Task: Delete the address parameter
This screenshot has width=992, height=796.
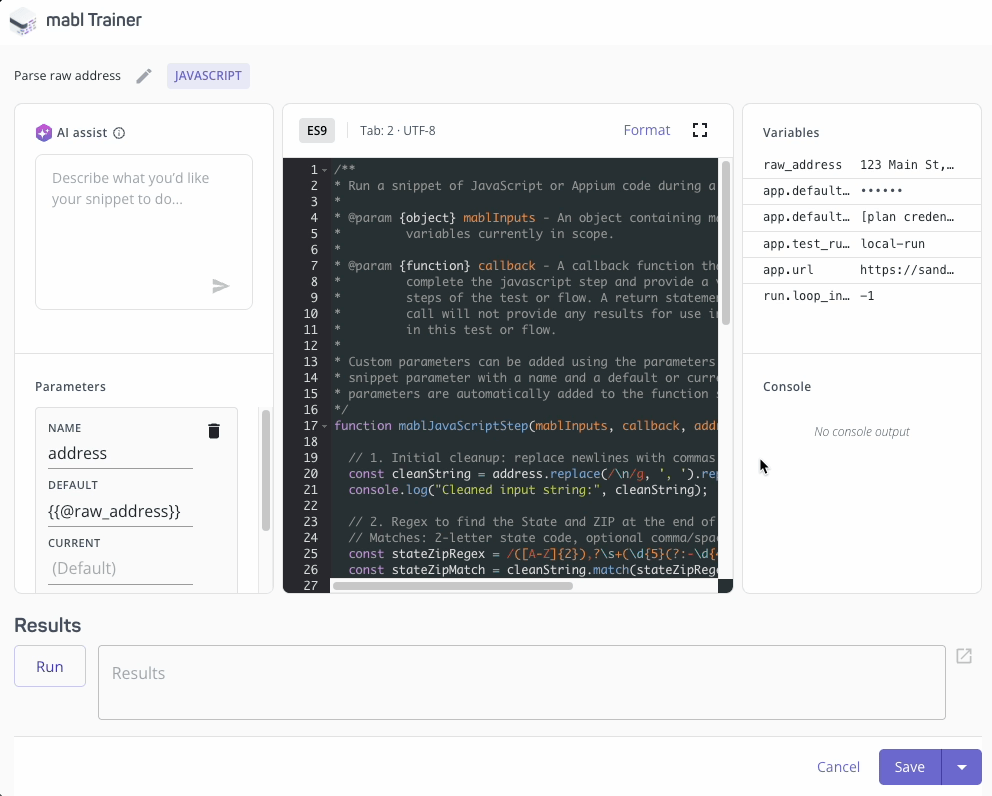Action: pyautogui.click(x=213, y=431)
